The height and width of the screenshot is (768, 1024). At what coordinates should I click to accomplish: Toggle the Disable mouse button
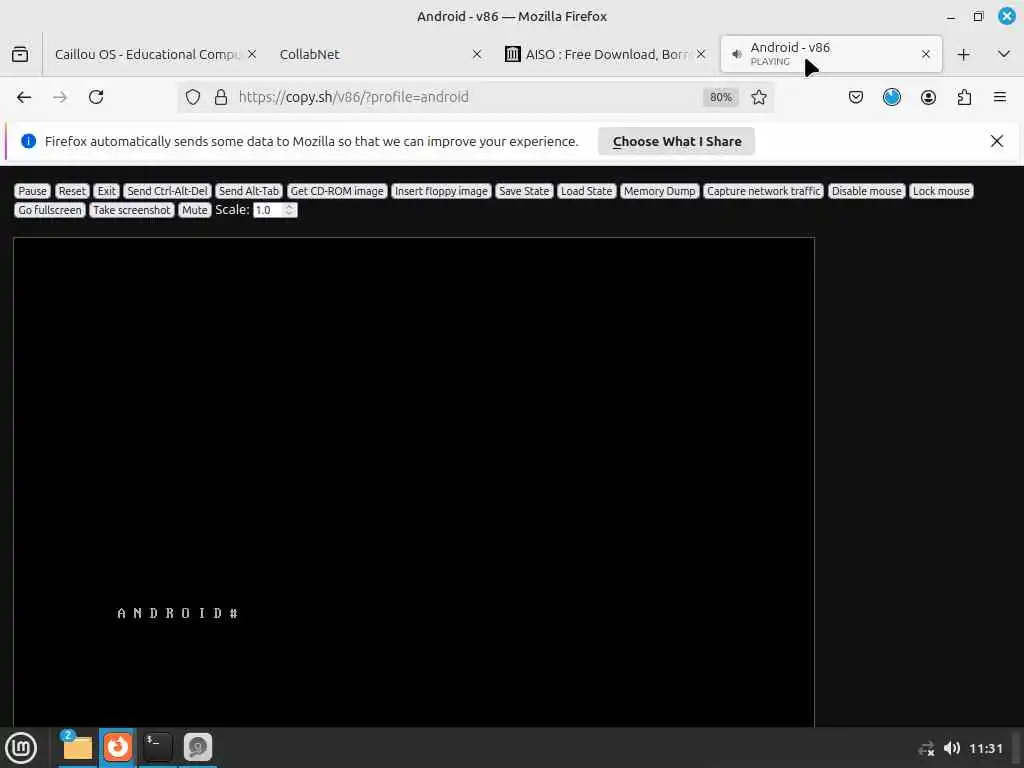pyautogui.click(x=867, y=191)
